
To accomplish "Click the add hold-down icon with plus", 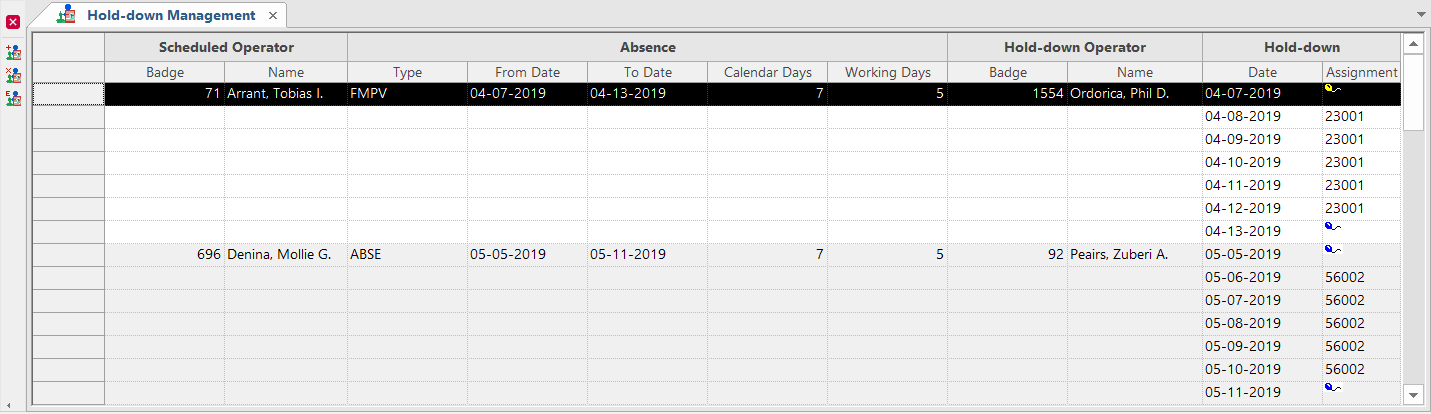I will (x=13, y=51).
